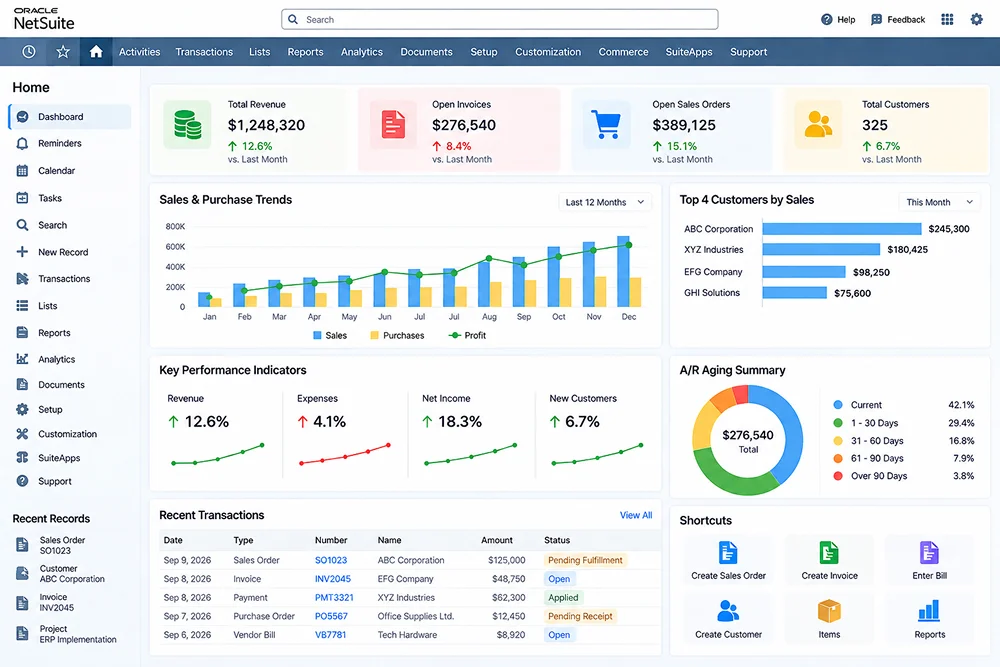Open the shortcuts star icon
1000x667 pixels.
(62, 52)
